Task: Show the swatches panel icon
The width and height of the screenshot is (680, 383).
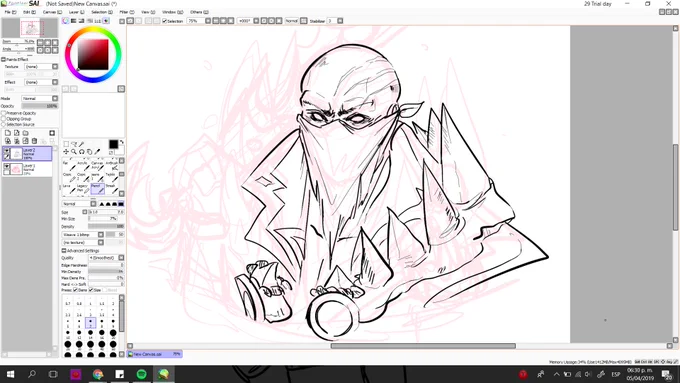Action: (x=98, y=21)
